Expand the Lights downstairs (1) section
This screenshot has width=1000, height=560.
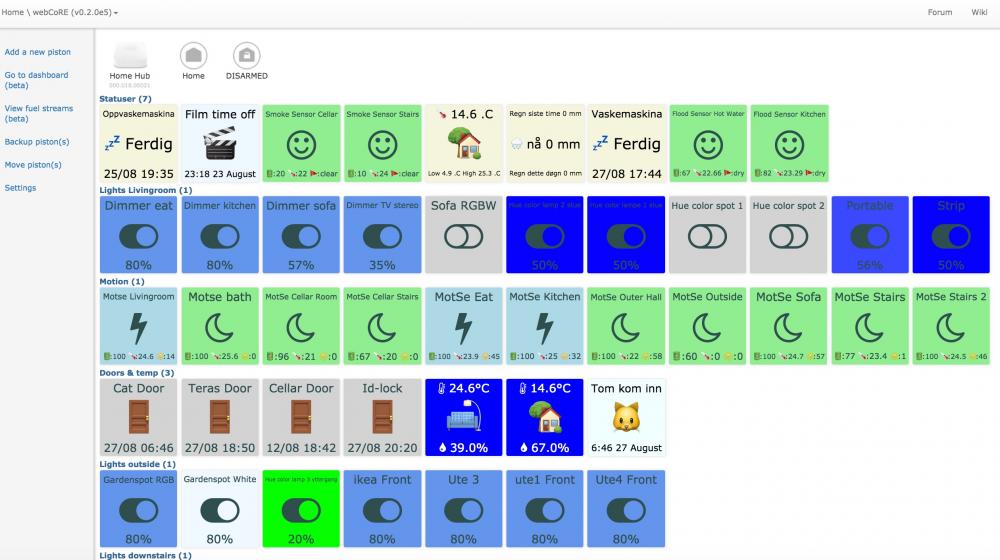coord(144,555)
